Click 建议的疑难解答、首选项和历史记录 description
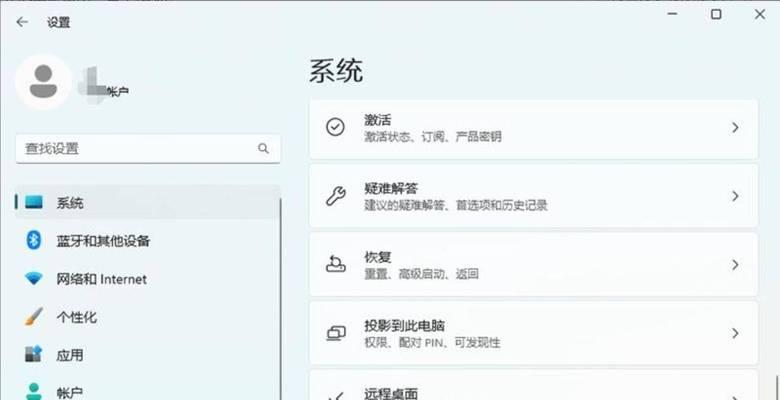This screenshot has height=400, width=780. pos(456,205)
